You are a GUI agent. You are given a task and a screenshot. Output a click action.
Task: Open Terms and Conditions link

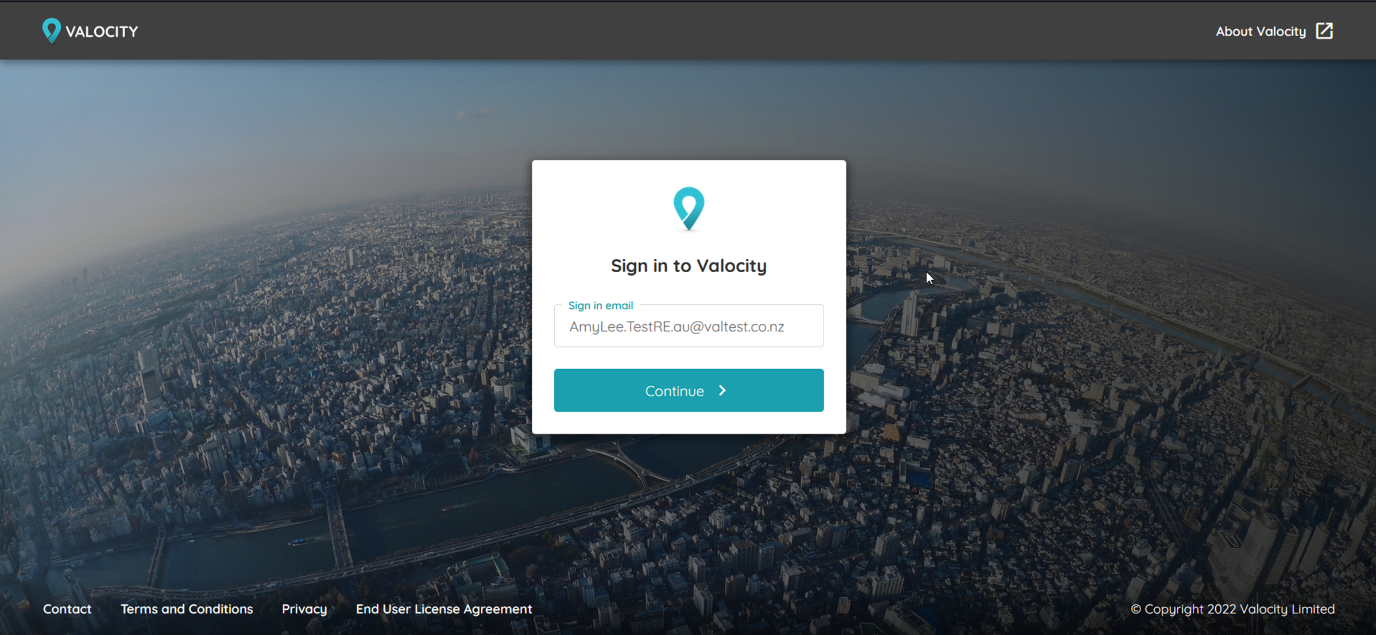187,609
